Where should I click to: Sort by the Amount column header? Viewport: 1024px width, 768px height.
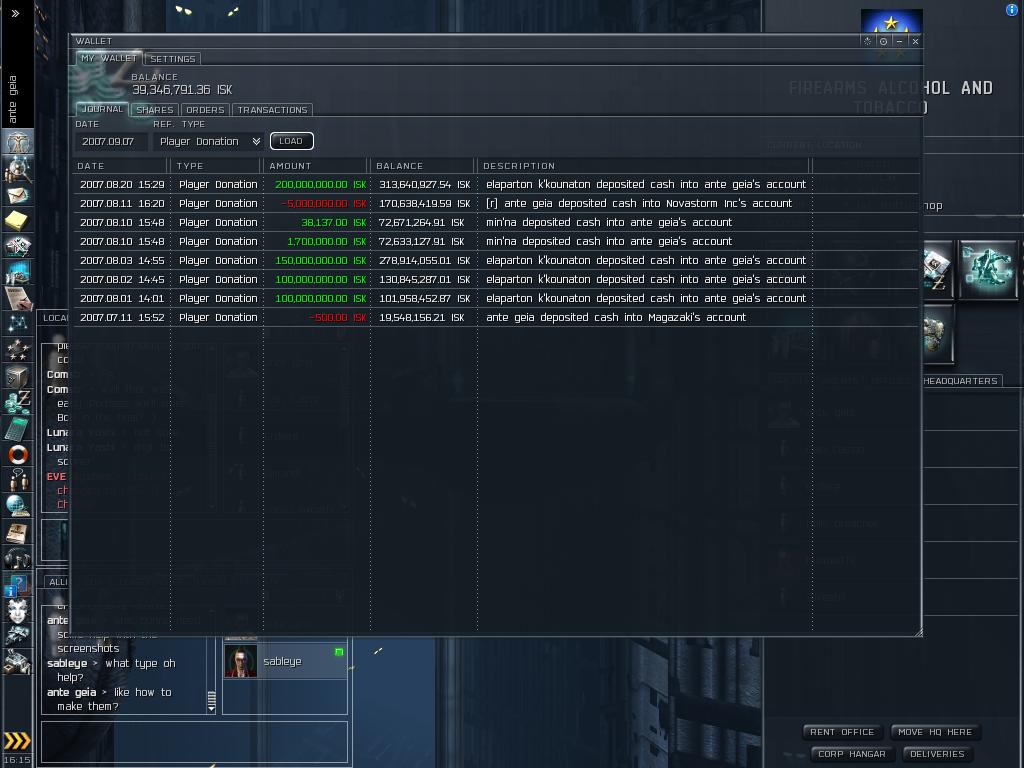point(316,166)
